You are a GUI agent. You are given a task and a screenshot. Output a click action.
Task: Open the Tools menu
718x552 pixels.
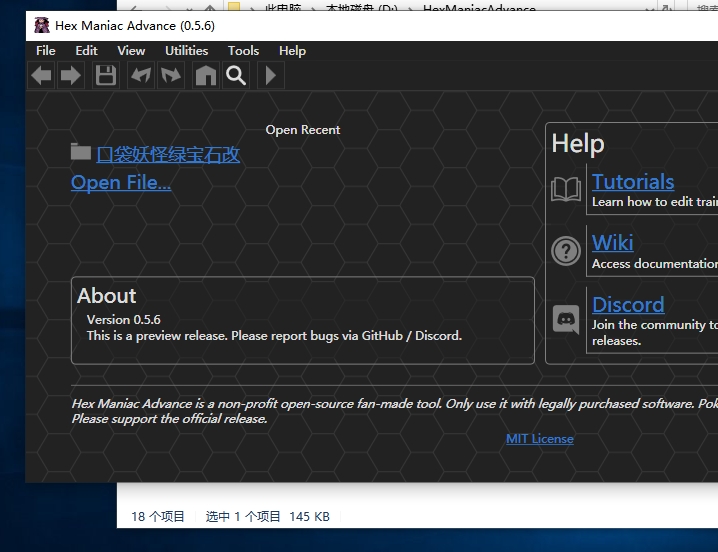tap(244, 50)
